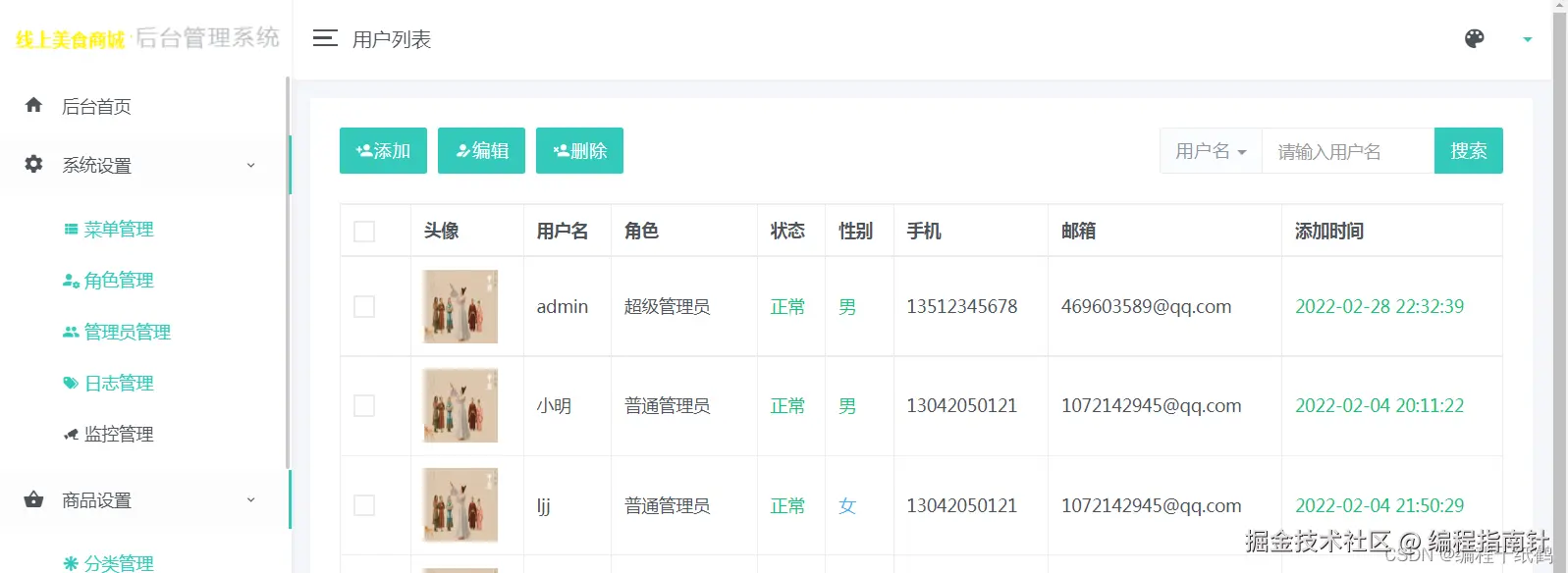1568x573 pixels.
Task: Click the list icon beside 菜单管理
Action: [71, 229]
